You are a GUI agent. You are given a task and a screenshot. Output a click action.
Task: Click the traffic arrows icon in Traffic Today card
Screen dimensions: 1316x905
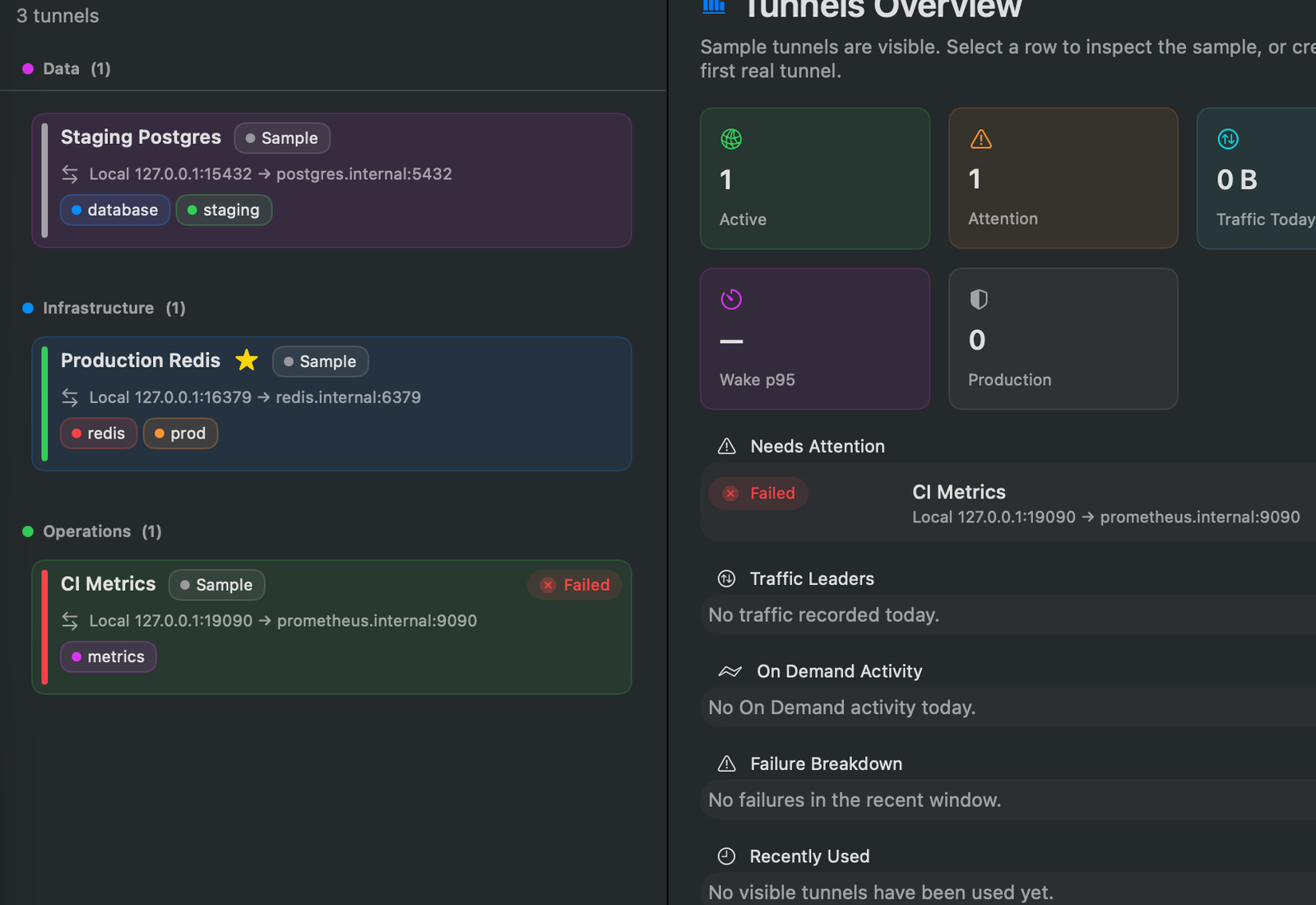1228,139
